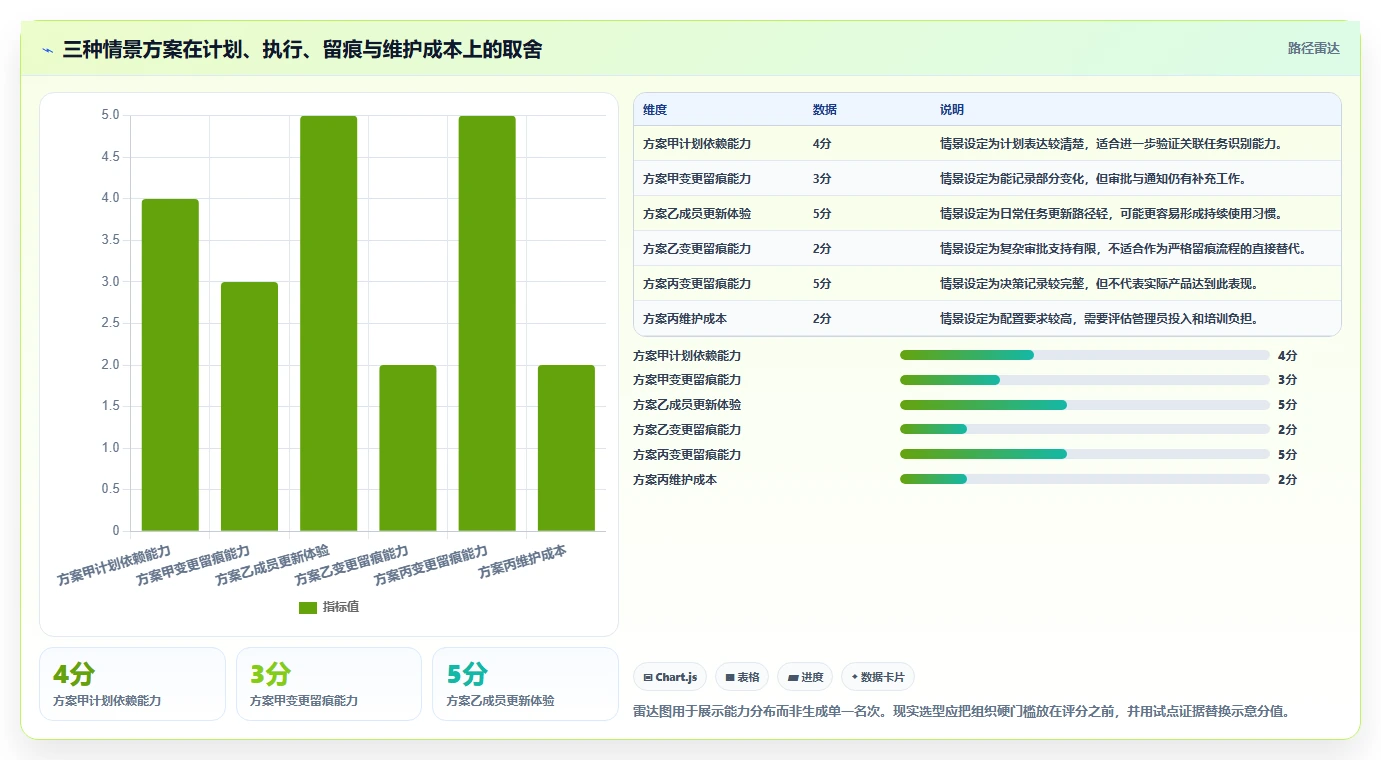This screenshot has height=760, width=1381.
Task: Click the 方案乙变更留痕能力 progress bar
Action: pos(1085,430)
